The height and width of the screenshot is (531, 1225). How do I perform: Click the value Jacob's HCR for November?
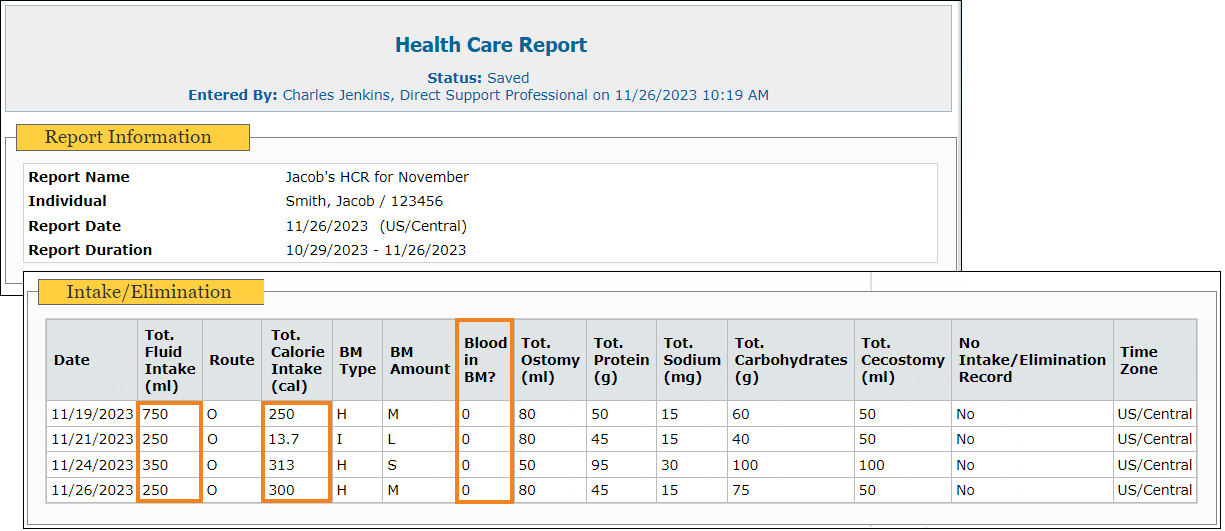(377, 177)
